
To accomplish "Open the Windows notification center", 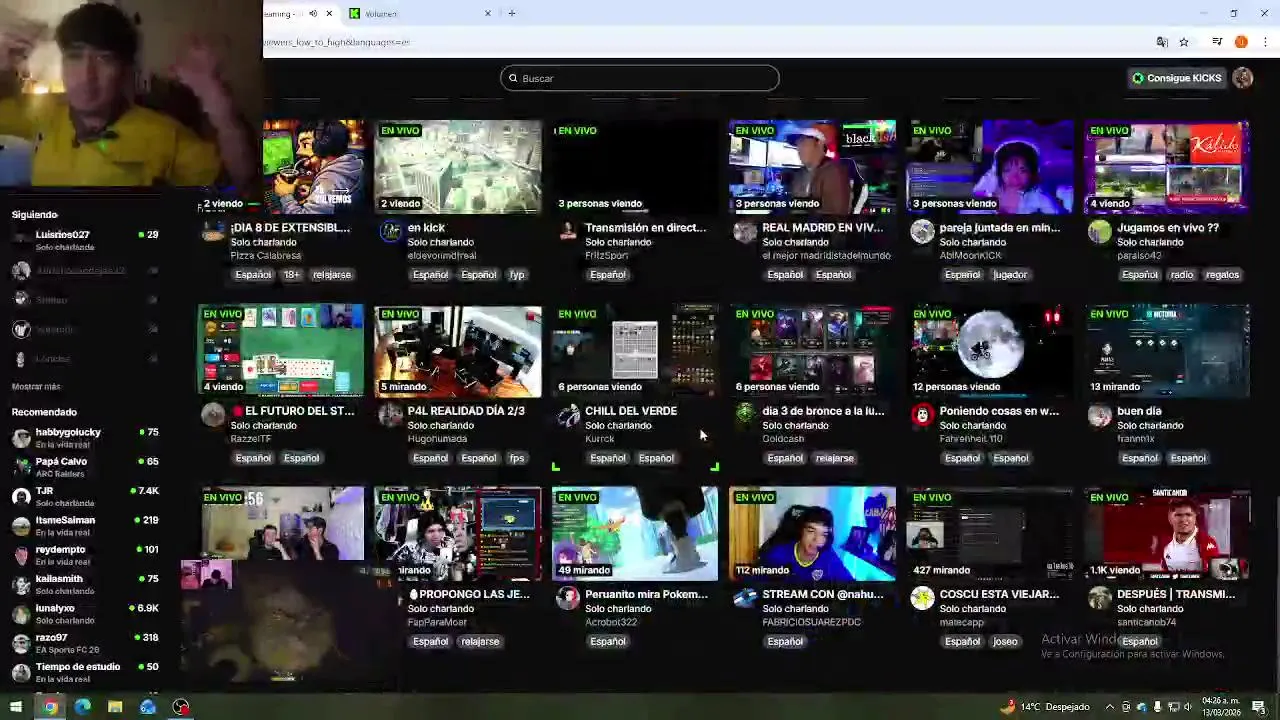I will tap(1259, 707).
